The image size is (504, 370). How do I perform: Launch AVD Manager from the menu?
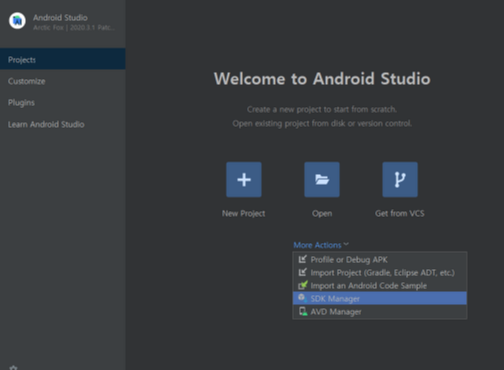[380, 311]
